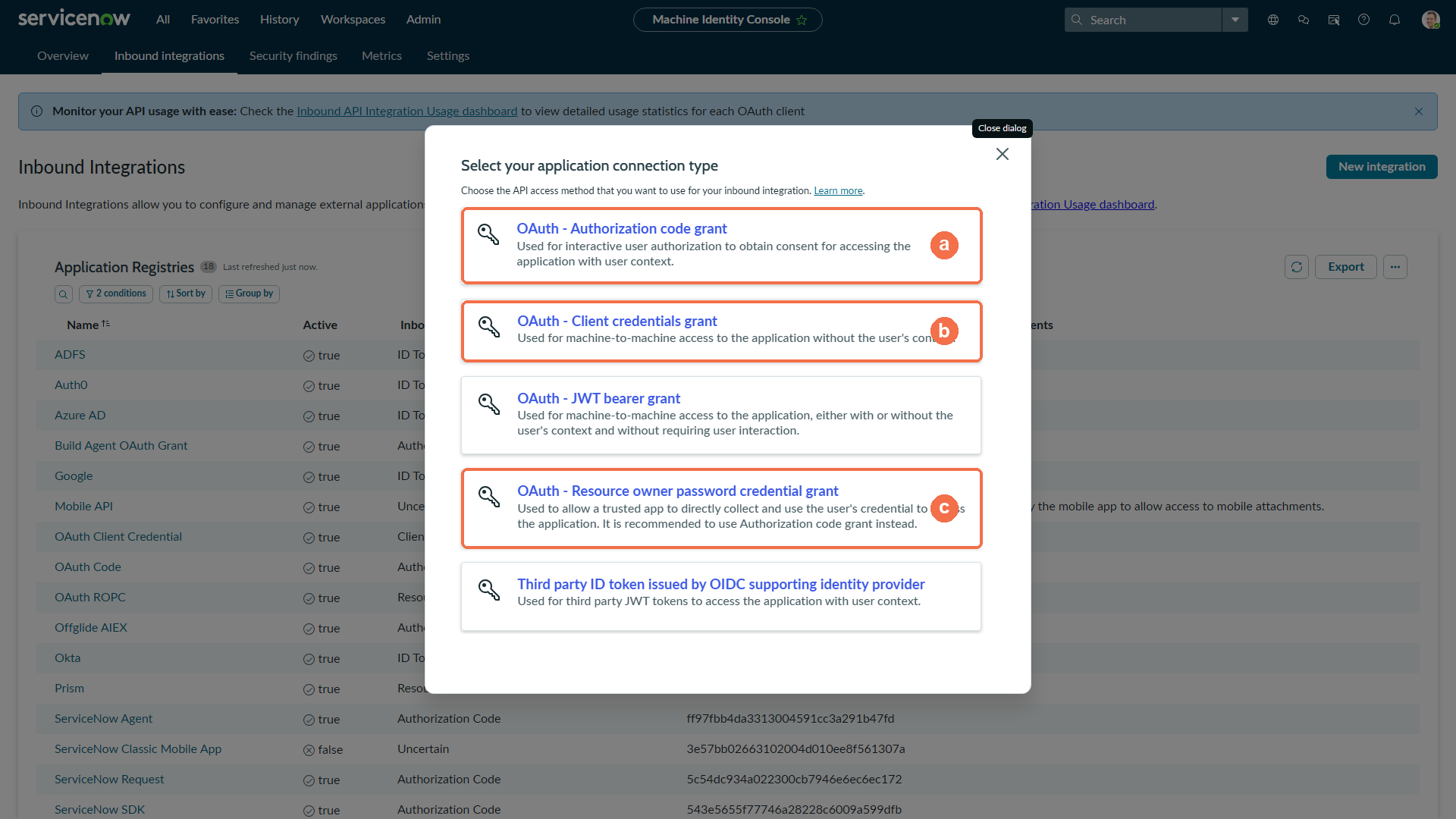
Task: Switch to the Metrics tab
Action: pos(382,56)
